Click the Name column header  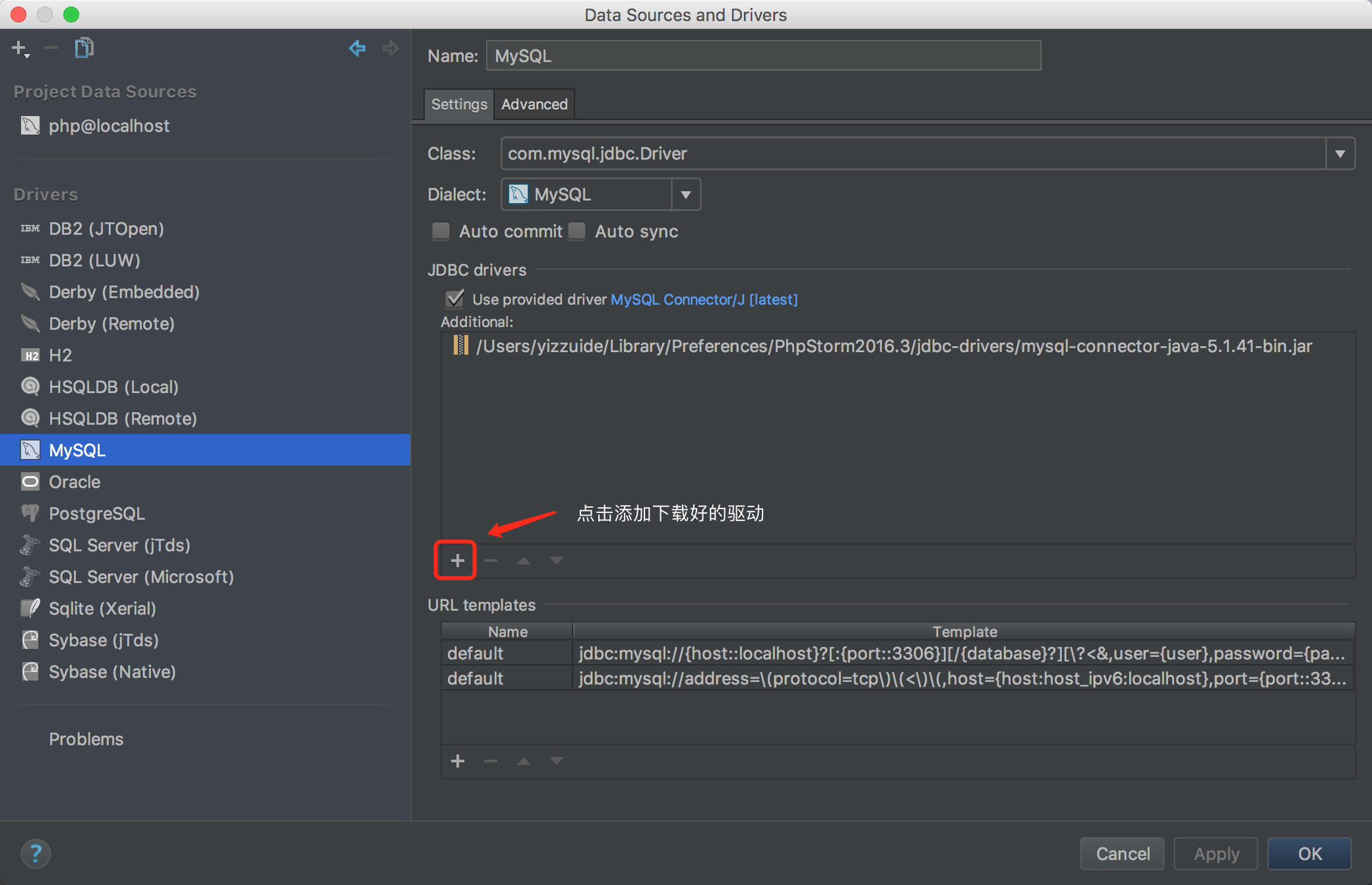[507, 631]
